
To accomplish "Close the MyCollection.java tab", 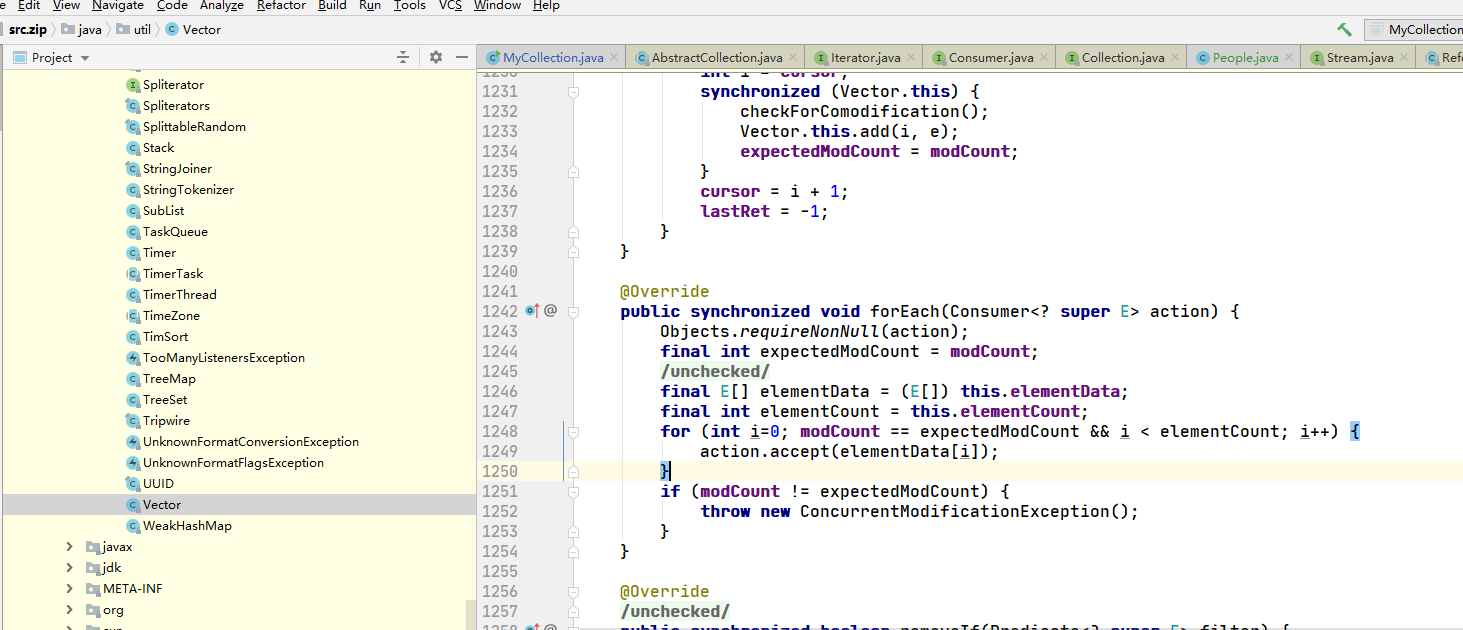I will coord(613,58).
